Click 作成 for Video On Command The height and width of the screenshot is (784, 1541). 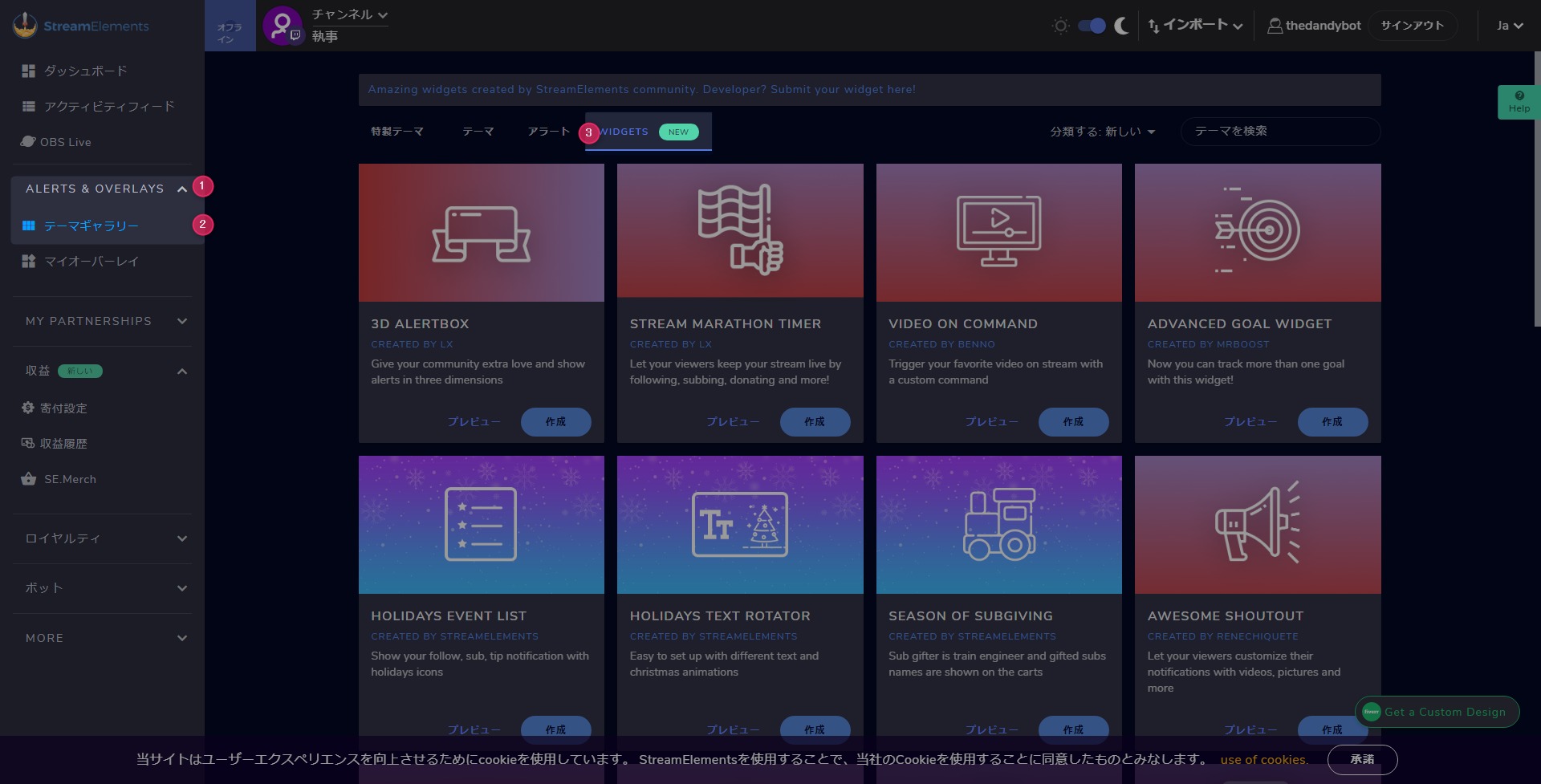coord(1073,422)
